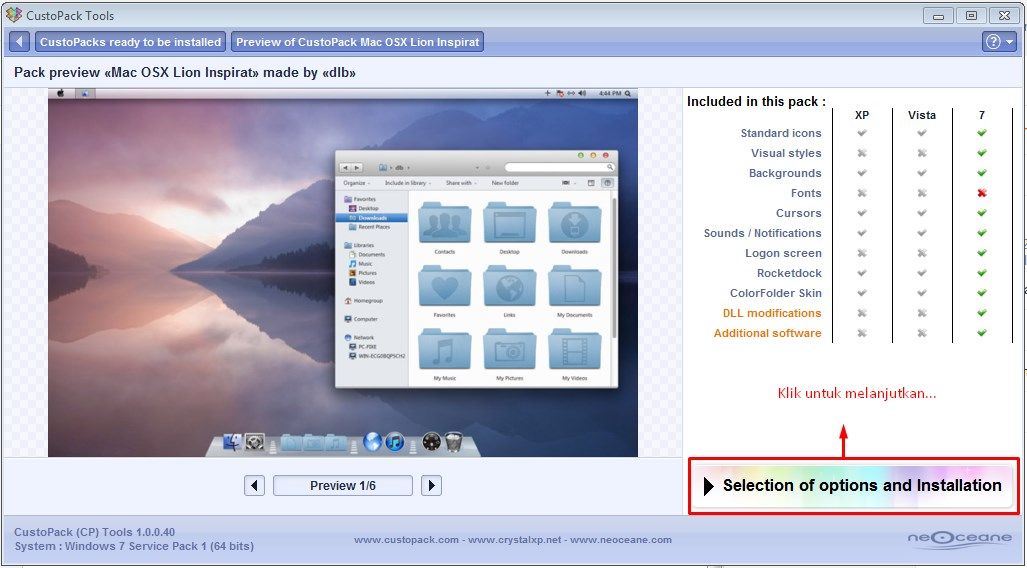Open Selection of options and Installation
The width and height of the screenshot is (1027, 568).
point(853,485)
